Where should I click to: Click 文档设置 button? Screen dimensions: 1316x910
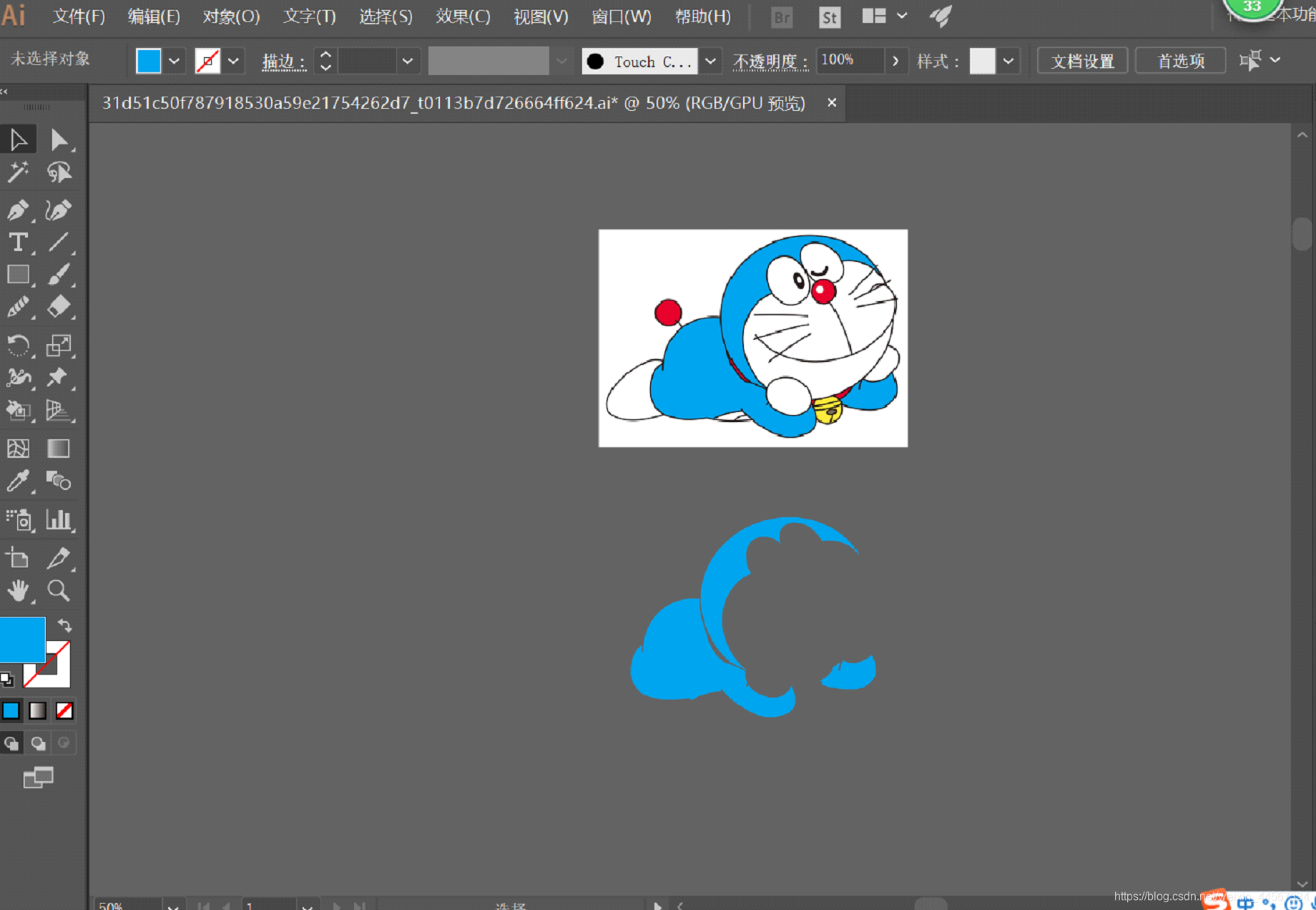pyautogui.click(x=1082, y=62)
